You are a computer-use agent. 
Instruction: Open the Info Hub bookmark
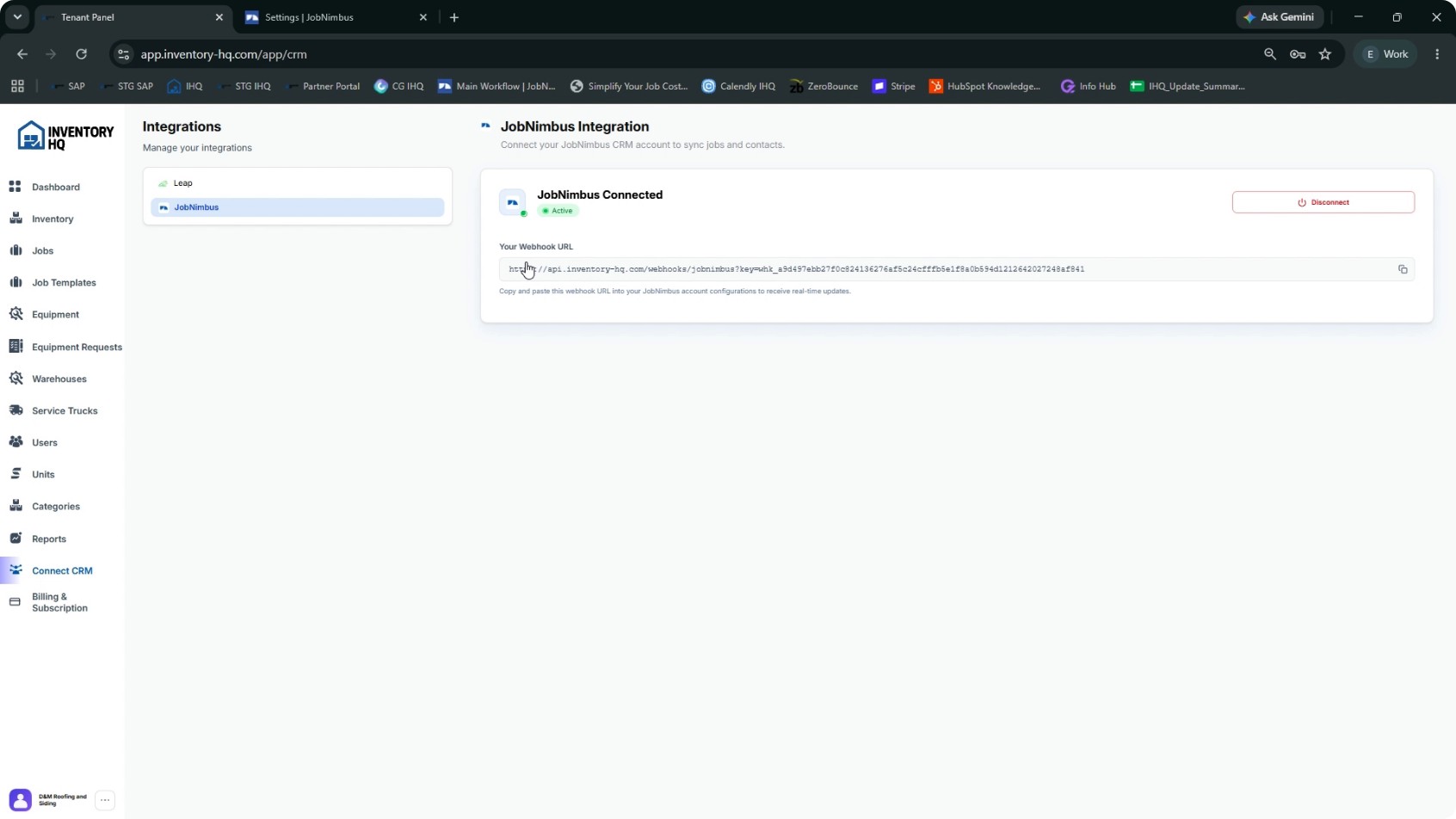tap(1089, 86)
